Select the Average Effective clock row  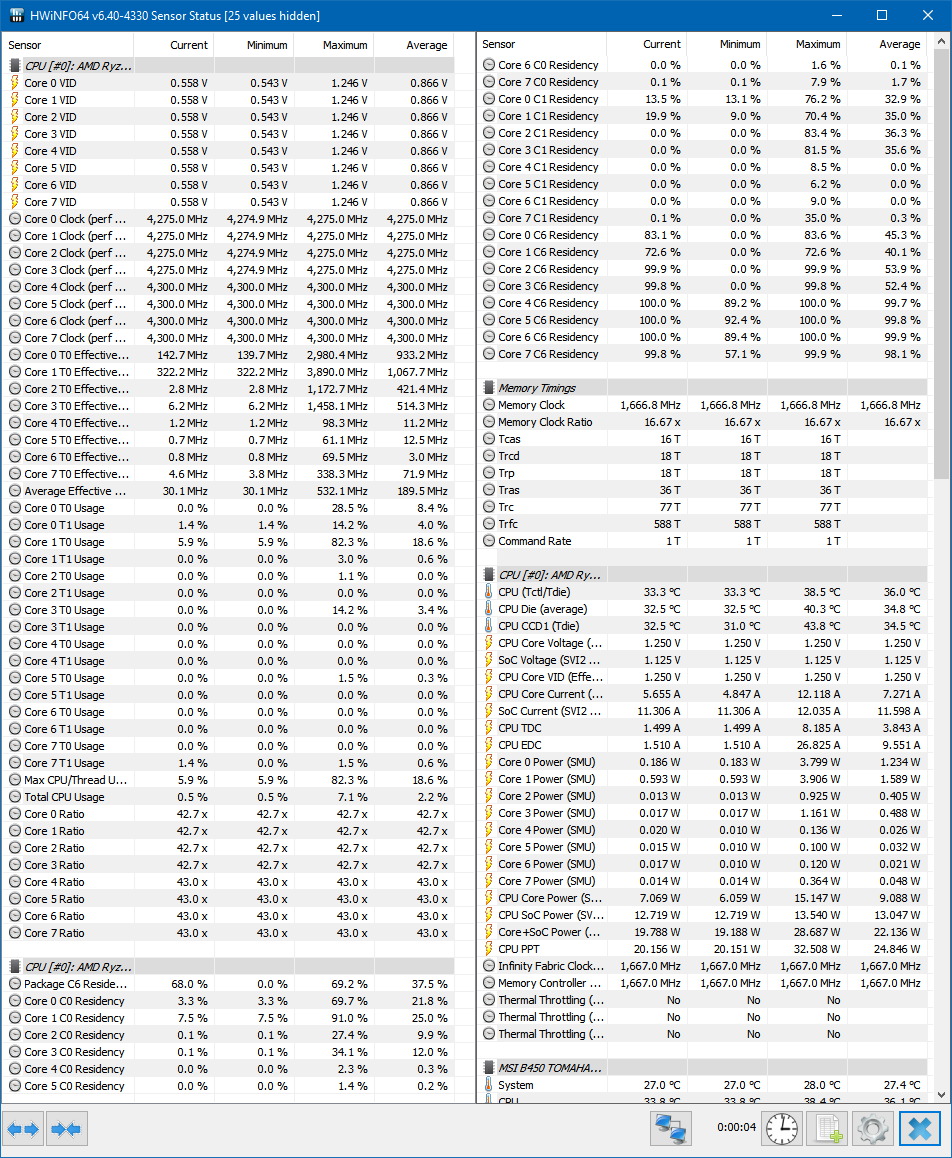coord(229,491)
